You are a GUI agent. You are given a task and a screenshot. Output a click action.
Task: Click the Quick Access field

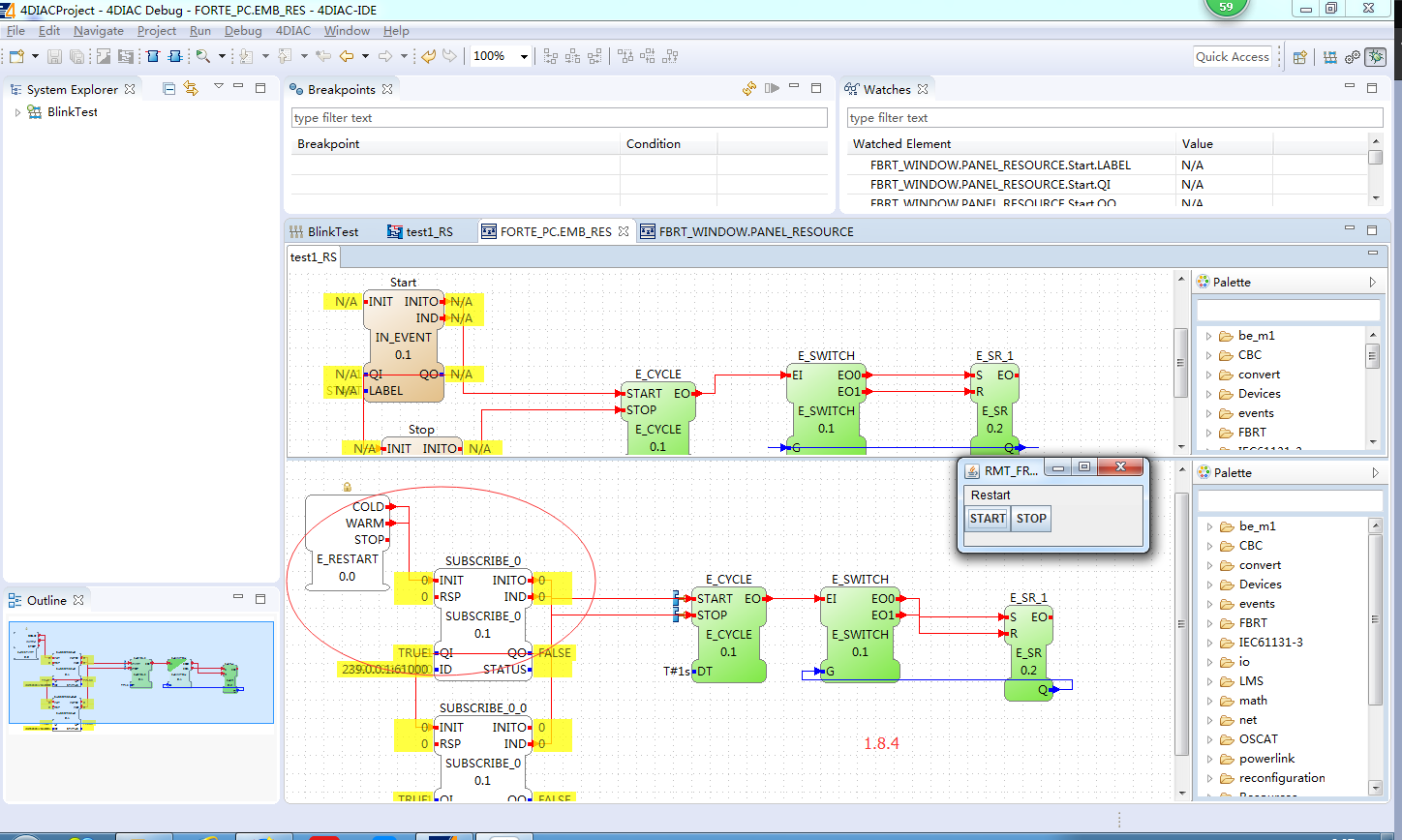point(1232,57)
